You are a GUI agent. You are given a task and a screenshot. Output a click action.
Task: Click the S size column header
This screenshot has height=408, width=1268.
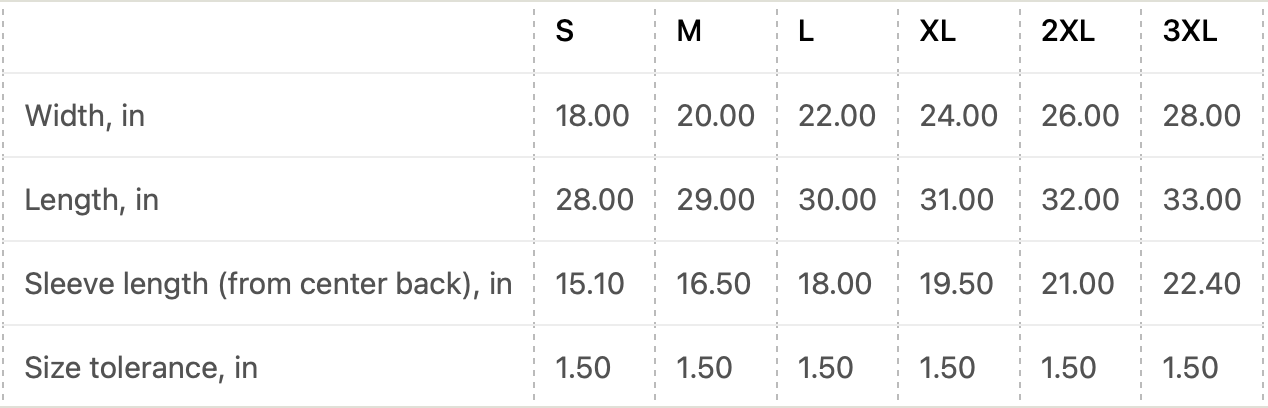[x=565, y=32]
